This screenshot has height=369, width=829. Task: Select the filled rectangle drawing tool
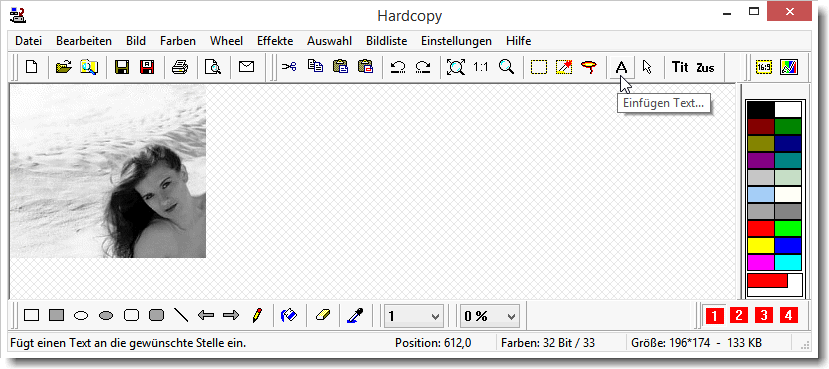(x=57, y=316)
